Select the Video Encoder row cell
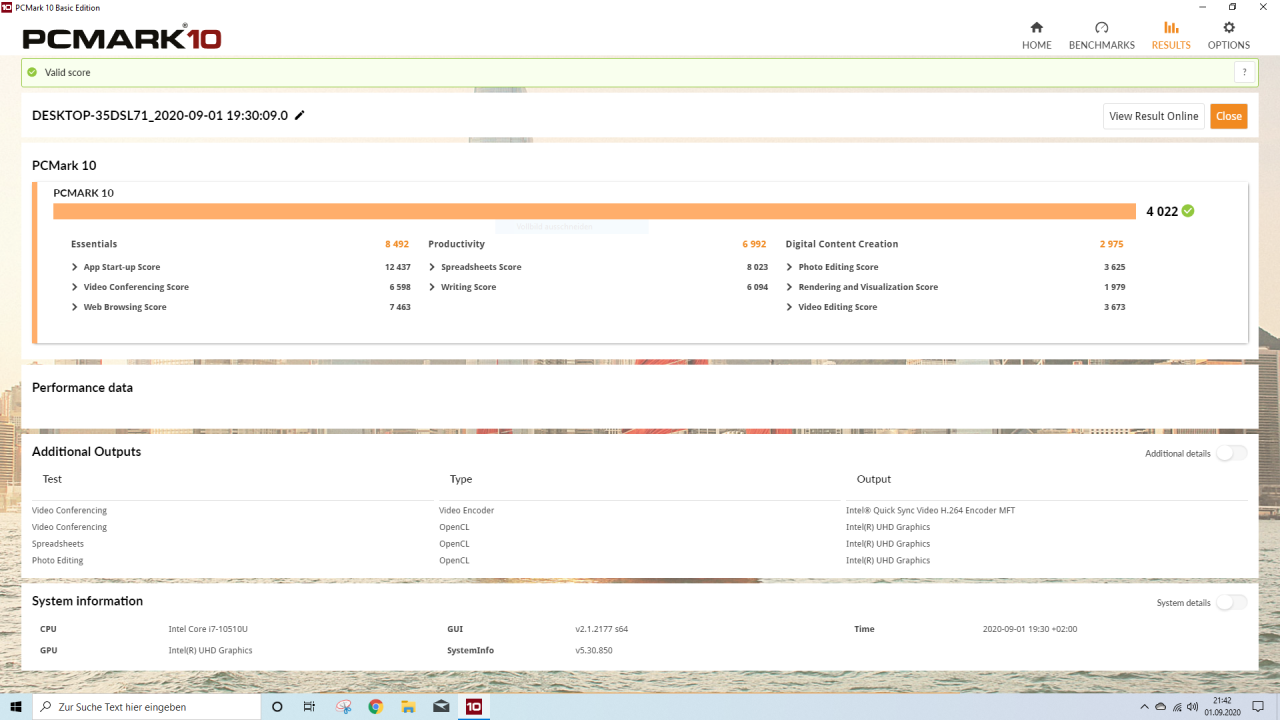This screenshot has height=720, width=1280. (467, 510)
